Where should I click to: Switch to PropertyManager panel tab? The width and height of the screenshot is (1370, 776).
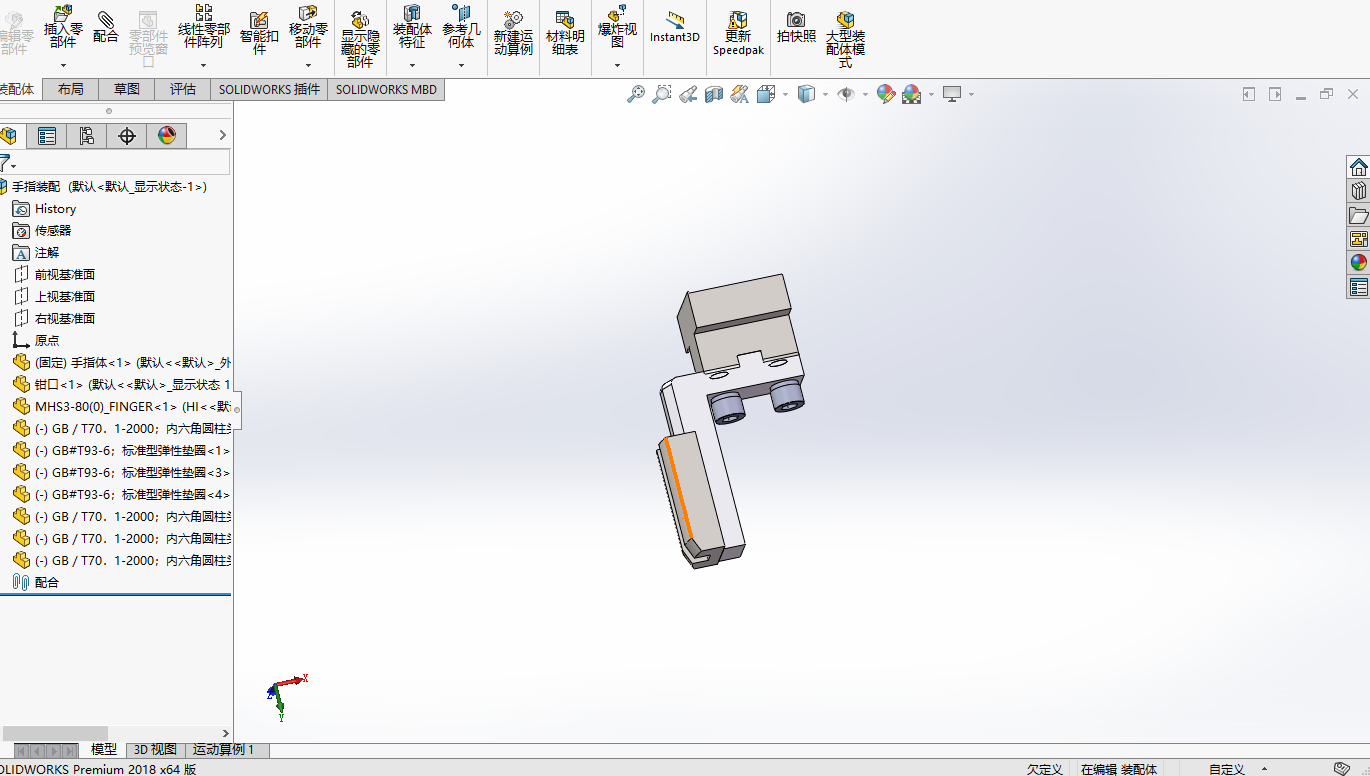coord(47,136)
